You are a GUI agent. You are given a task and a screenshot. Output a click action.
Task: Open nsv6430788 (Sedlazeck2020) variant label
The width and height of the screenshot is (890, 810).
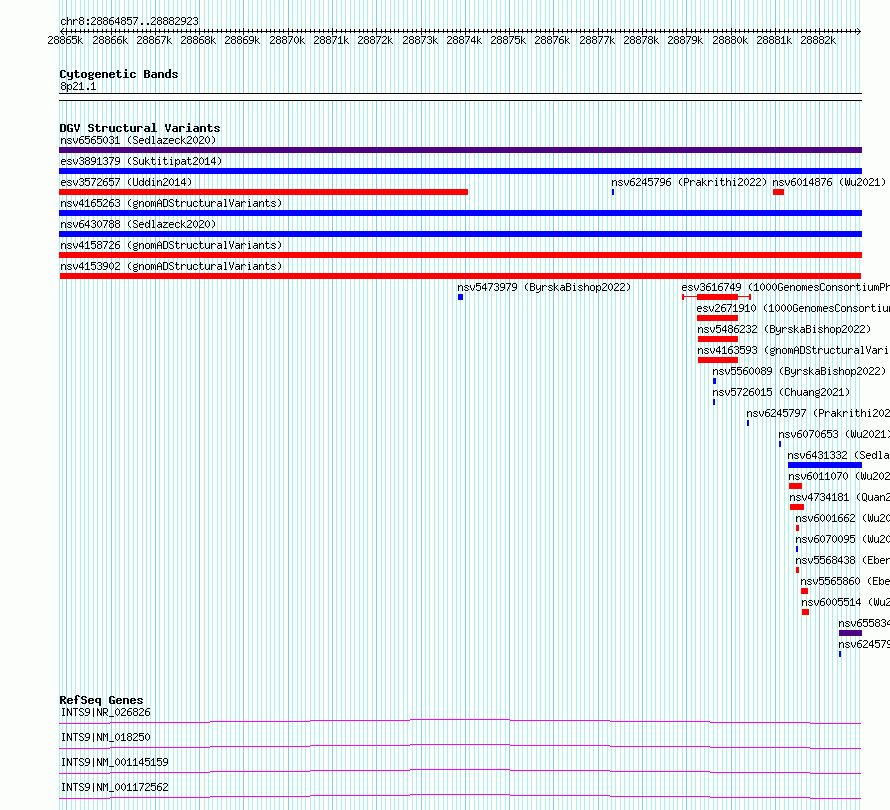click(138, 224)
